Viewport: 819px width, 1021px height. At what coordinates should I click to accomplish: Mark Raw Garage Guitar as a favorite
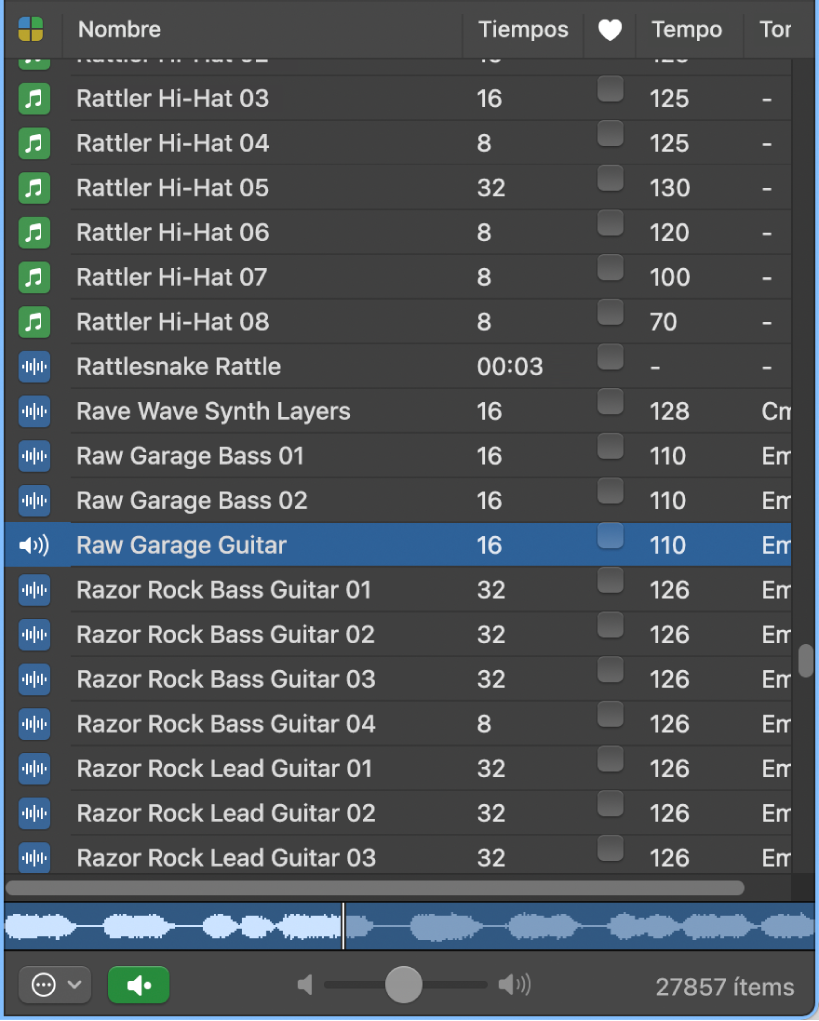[610, 535]
